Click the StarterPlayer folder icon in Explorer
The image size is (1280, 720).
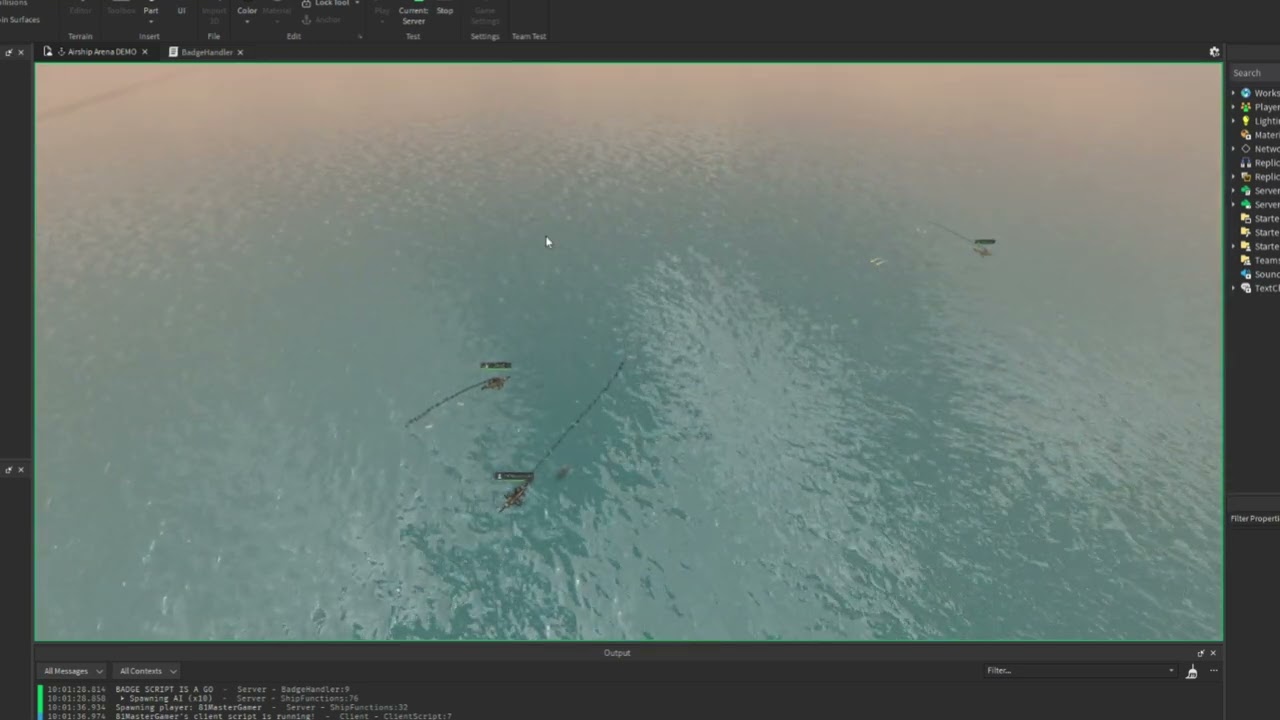(x=1245, y=246)
